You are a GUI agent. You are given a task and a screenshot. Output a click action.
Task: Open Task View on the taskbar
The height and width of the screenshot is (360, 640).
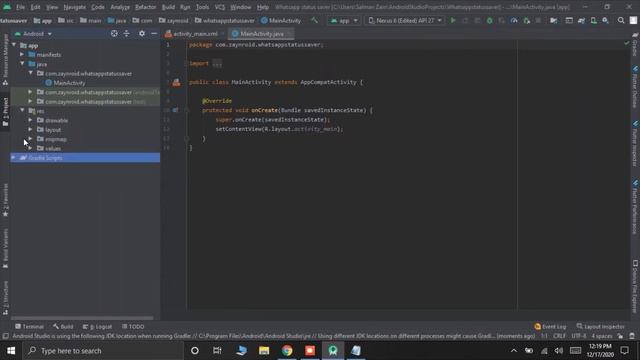pos(217,351)
